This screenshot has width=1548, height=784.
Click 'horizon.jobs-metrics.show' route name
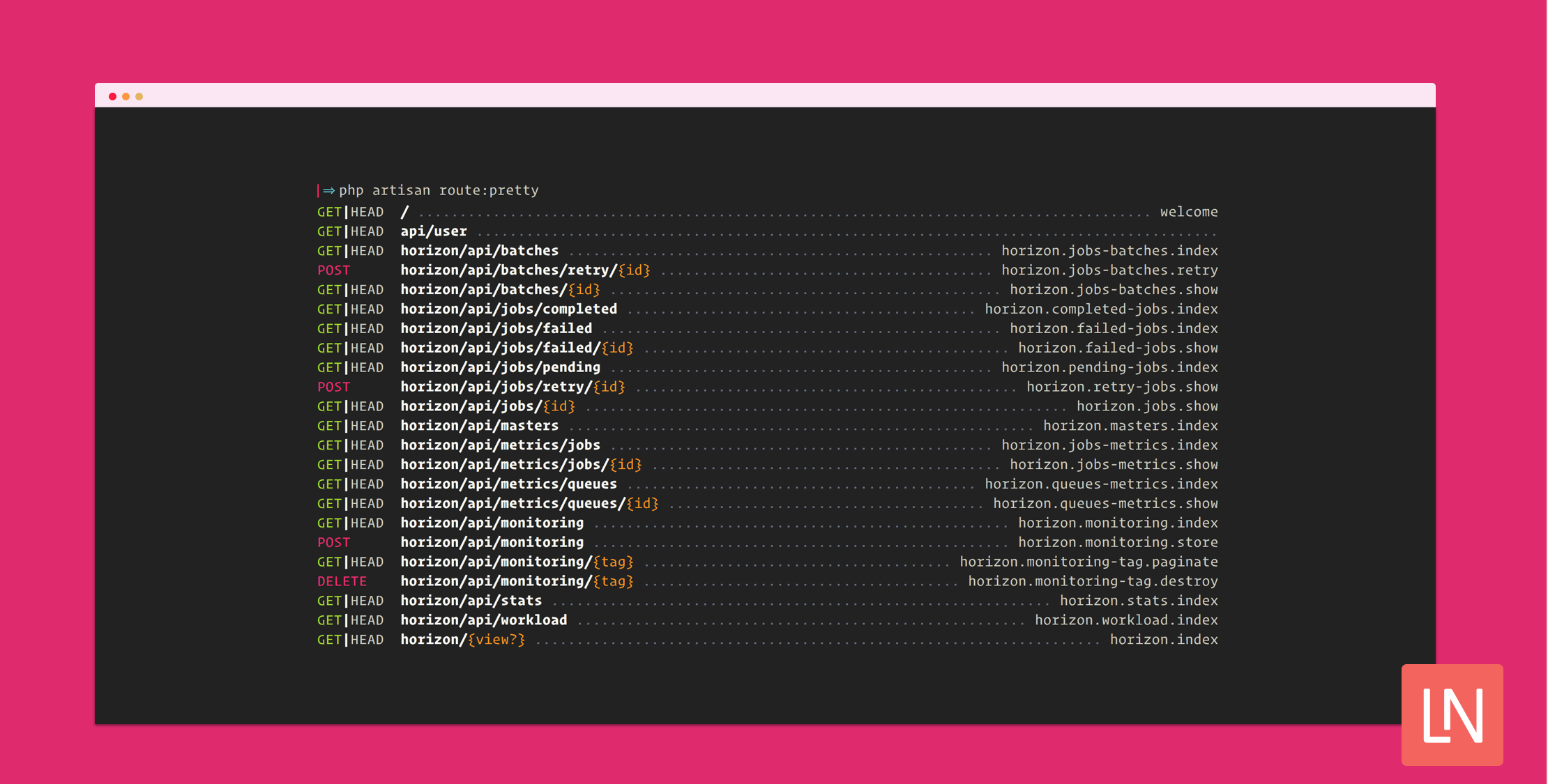(x=1114, y=465)
